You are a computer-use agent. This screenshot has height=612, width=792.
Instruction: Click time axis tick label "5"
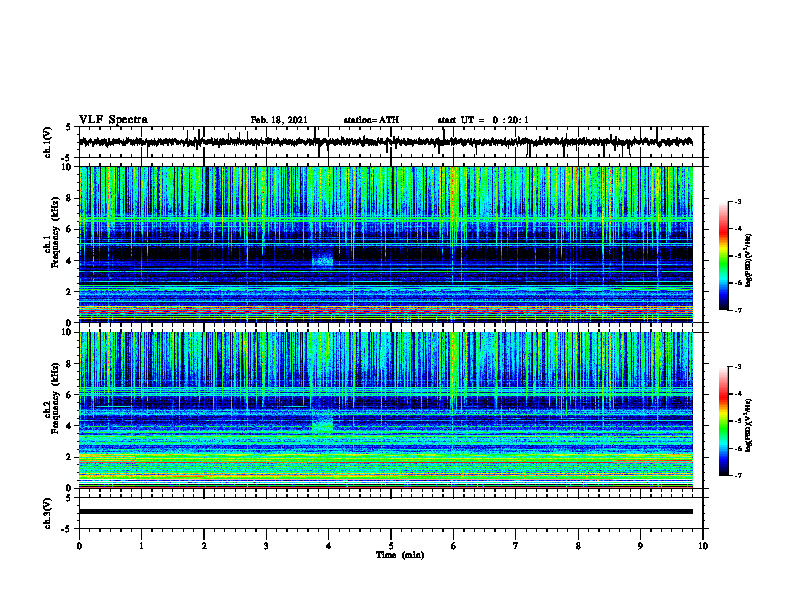391,546
